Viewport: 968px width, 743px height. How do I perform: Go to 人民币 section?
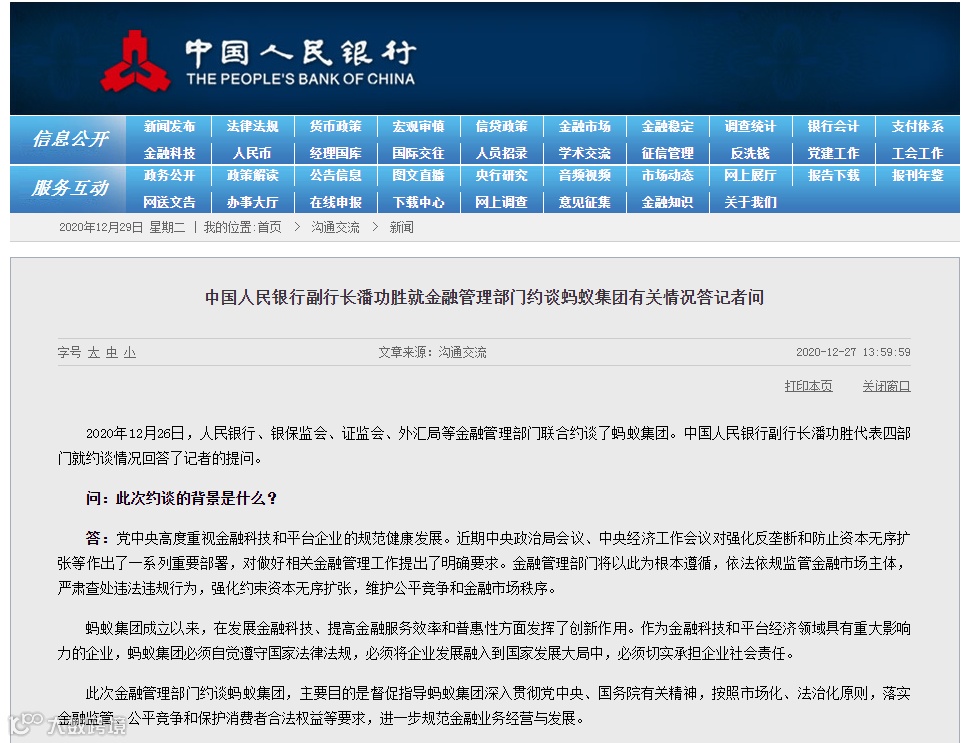click(252, 153)
